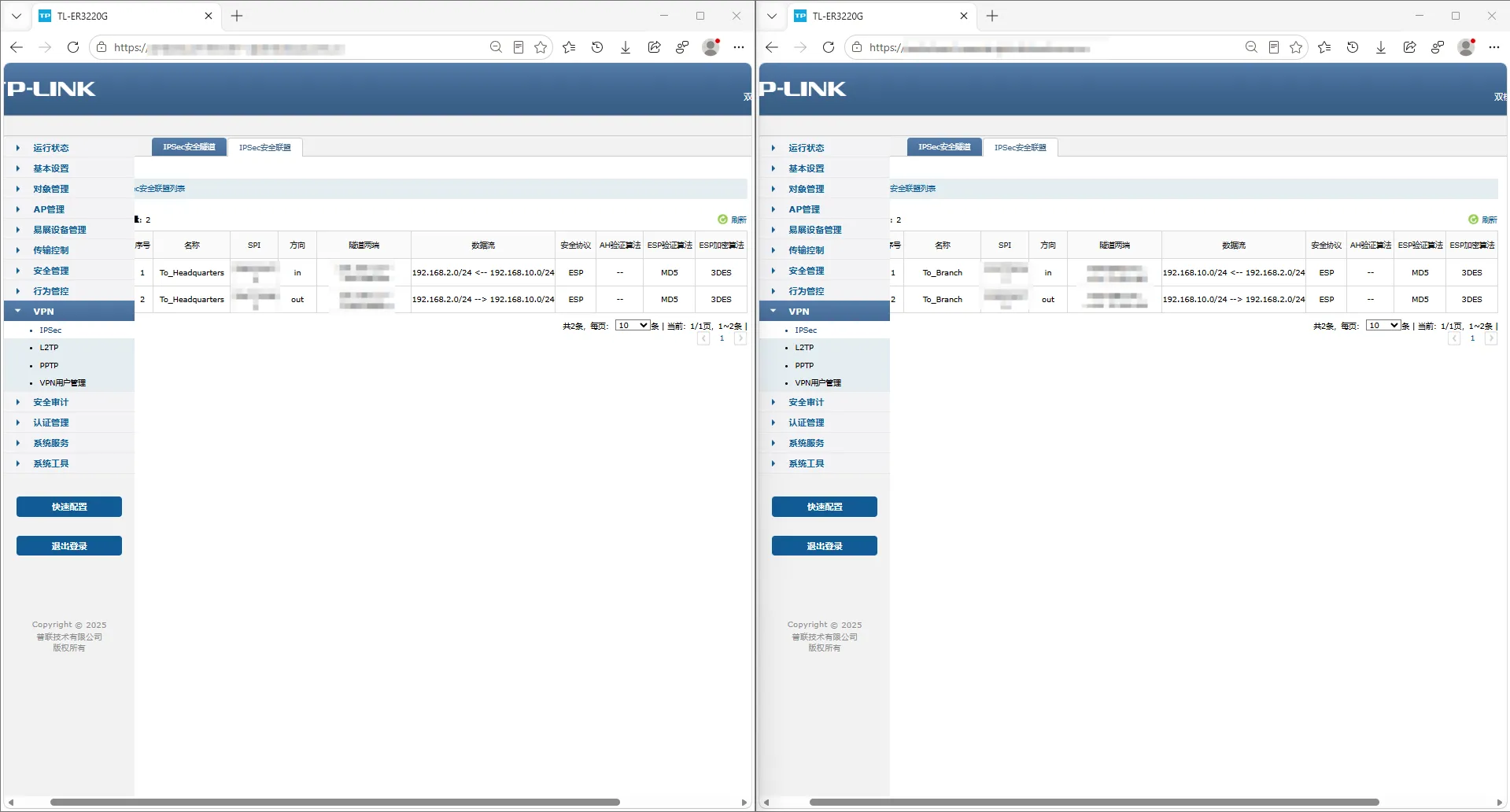Select To_Branch in row 2 of right table
Viewport: 1510px width, 812px height.
(x=943, y=300)
